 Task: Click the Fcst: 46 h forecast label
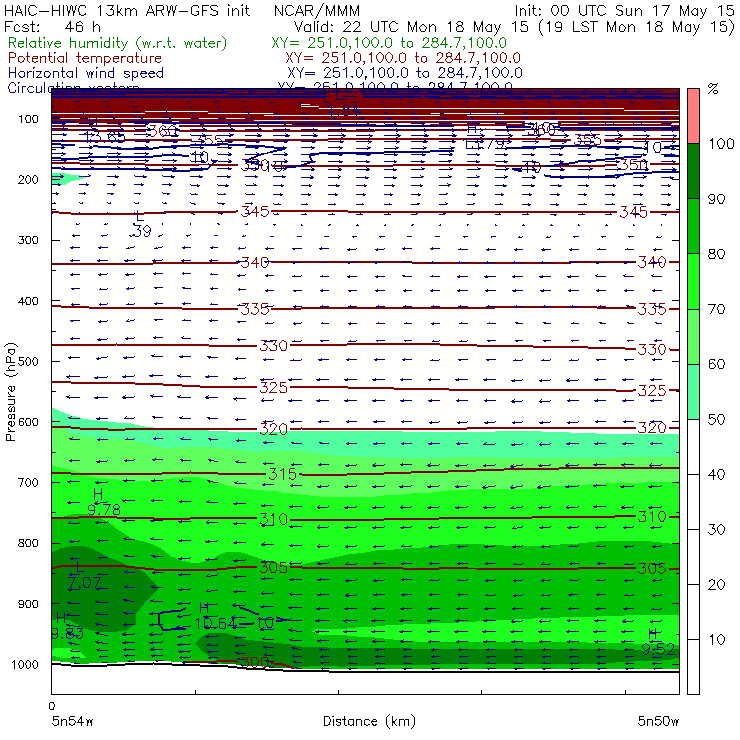click(x=52, y=26)
